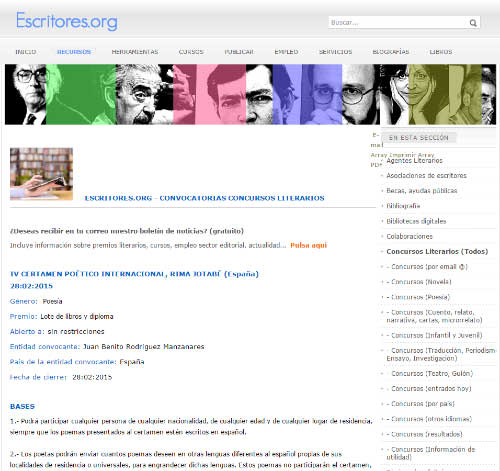Open Concursos (Cuento, relato) category

click(434, 316)
